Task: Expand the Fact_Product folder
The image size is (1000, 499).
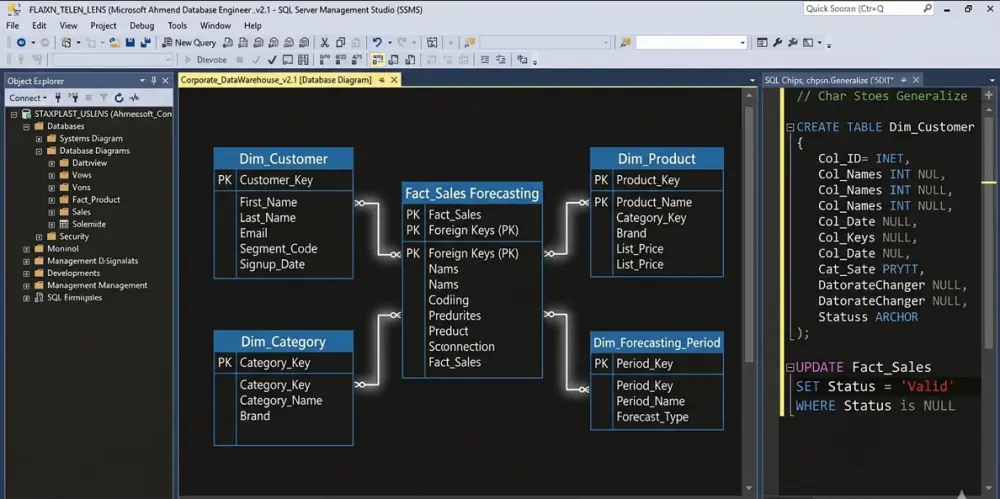Action: point(52,200)
